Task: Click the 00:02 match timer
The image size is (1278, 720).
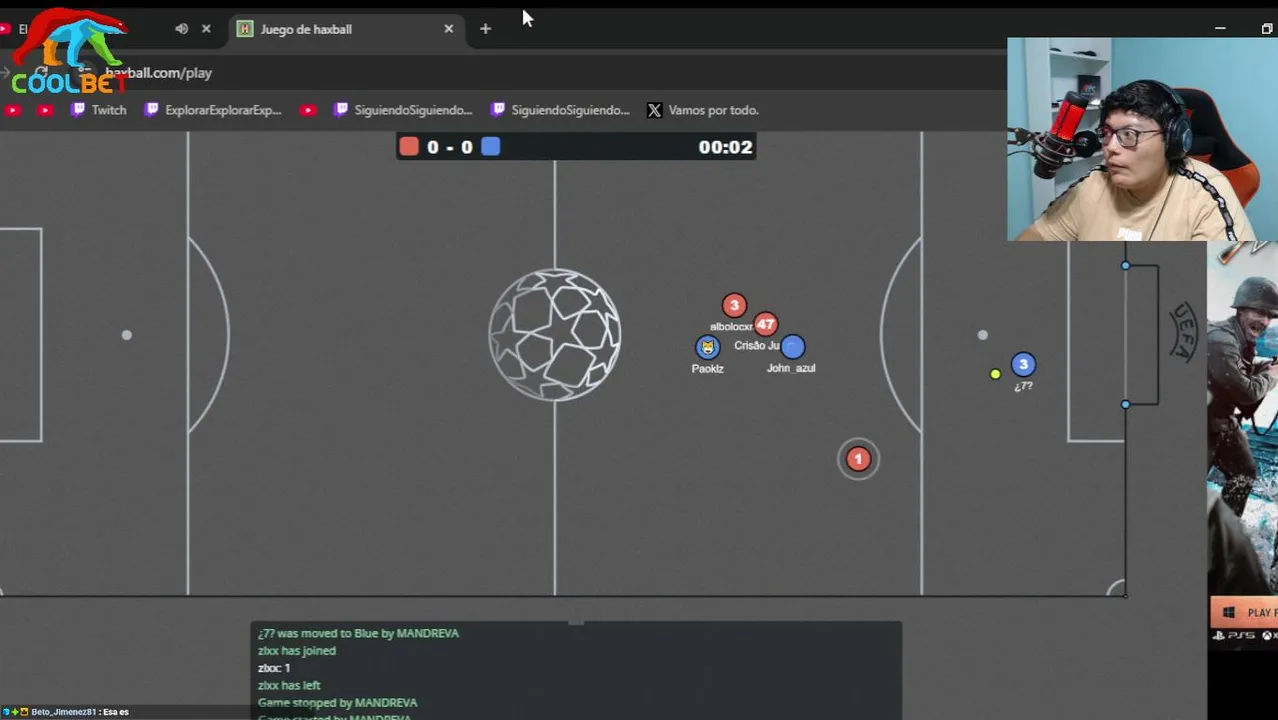Action: 725,147
